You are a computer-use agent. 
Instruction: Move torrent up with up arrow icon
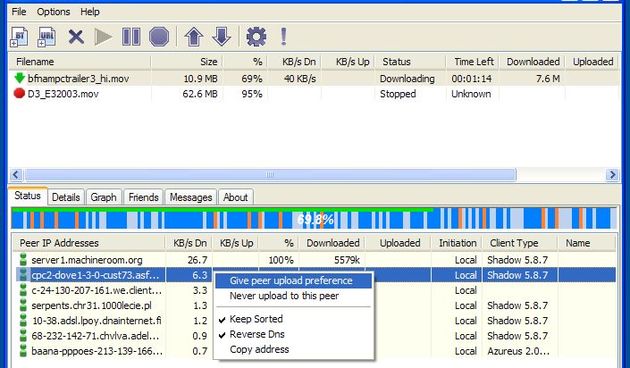pos(194,37)
